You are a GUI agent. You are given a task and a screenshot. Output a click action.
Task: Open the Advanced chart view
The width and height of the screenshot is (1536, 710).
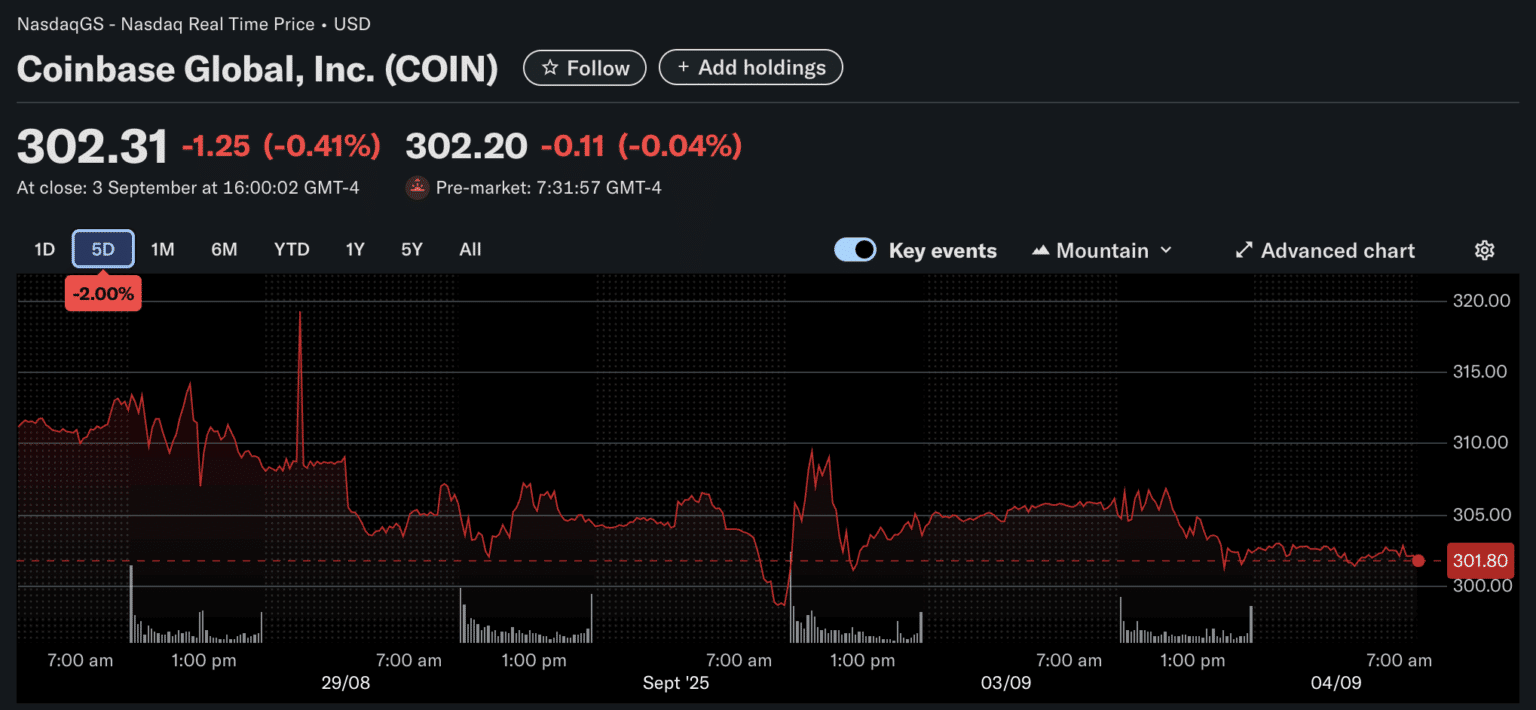(1325, 250)
